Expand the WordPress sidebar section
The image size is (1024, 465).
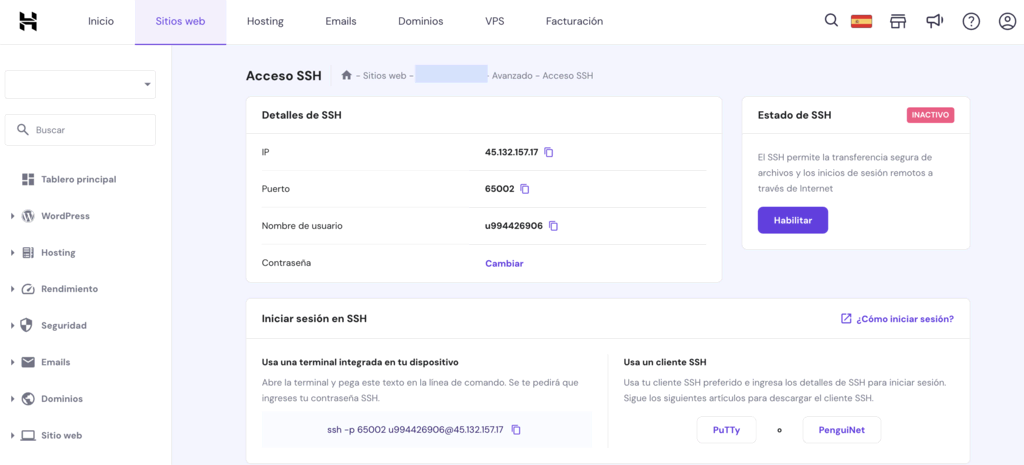[64, 216]
